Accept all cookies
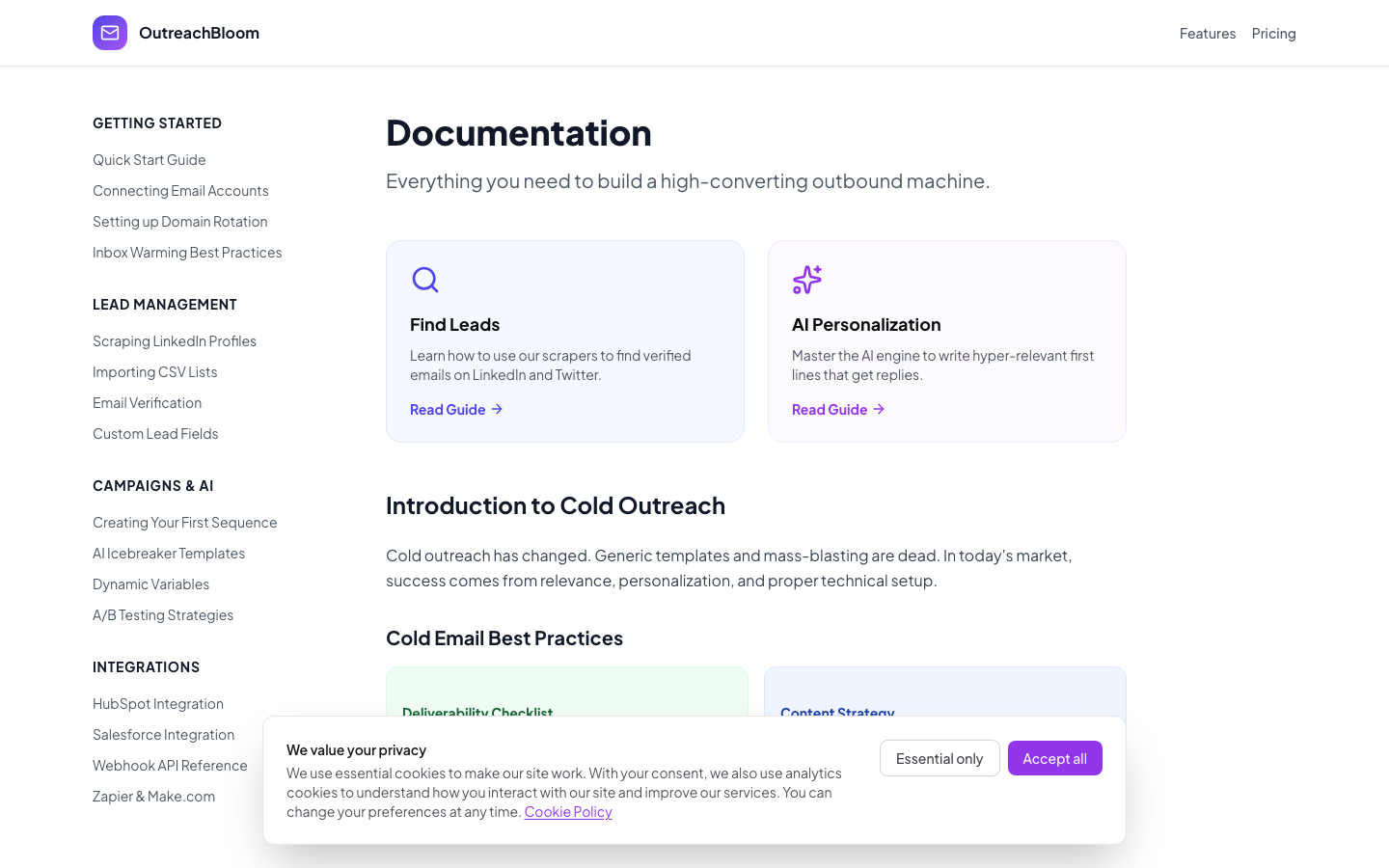This screenshot has height=868, width=1389. tap(1054, 758)
